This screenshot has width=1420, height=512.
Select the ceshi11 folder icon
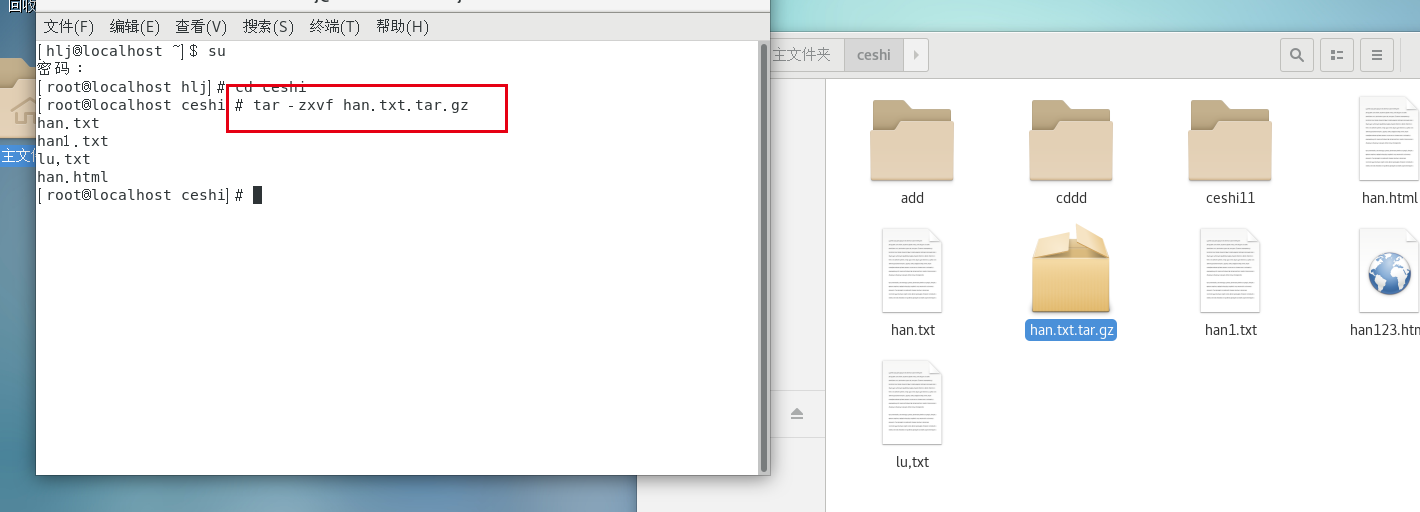(1230, 139)
